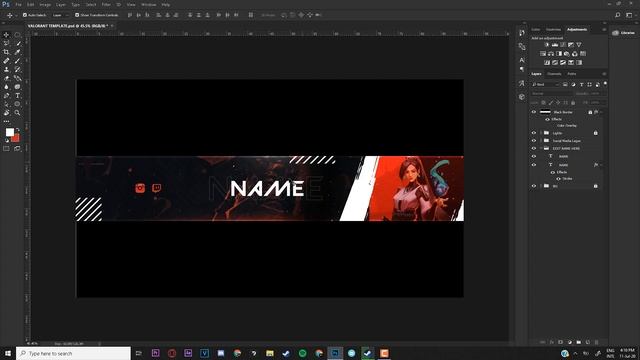Open the Layers panel flyout menu
This screenshot has height=360, width=640.
tap(604, 74)
